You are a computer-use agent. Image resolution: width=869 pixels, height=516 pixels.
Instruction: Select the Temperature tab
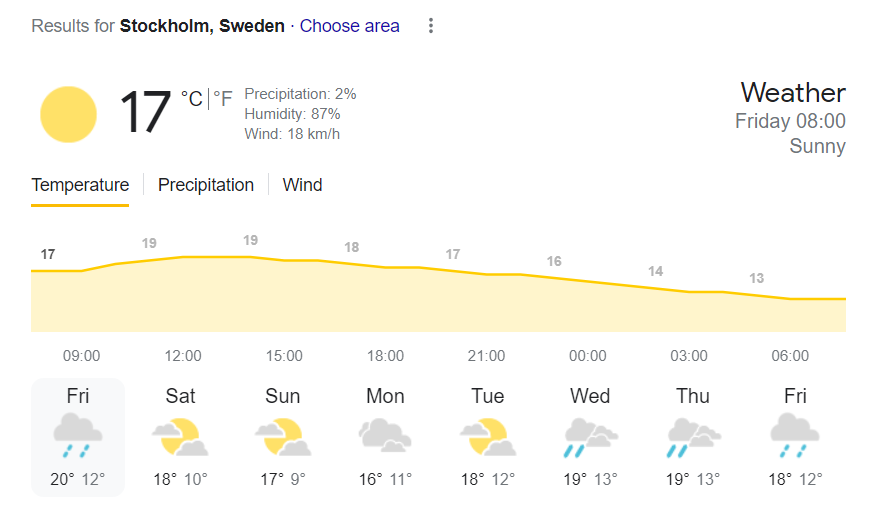click(x=80, y=185)
